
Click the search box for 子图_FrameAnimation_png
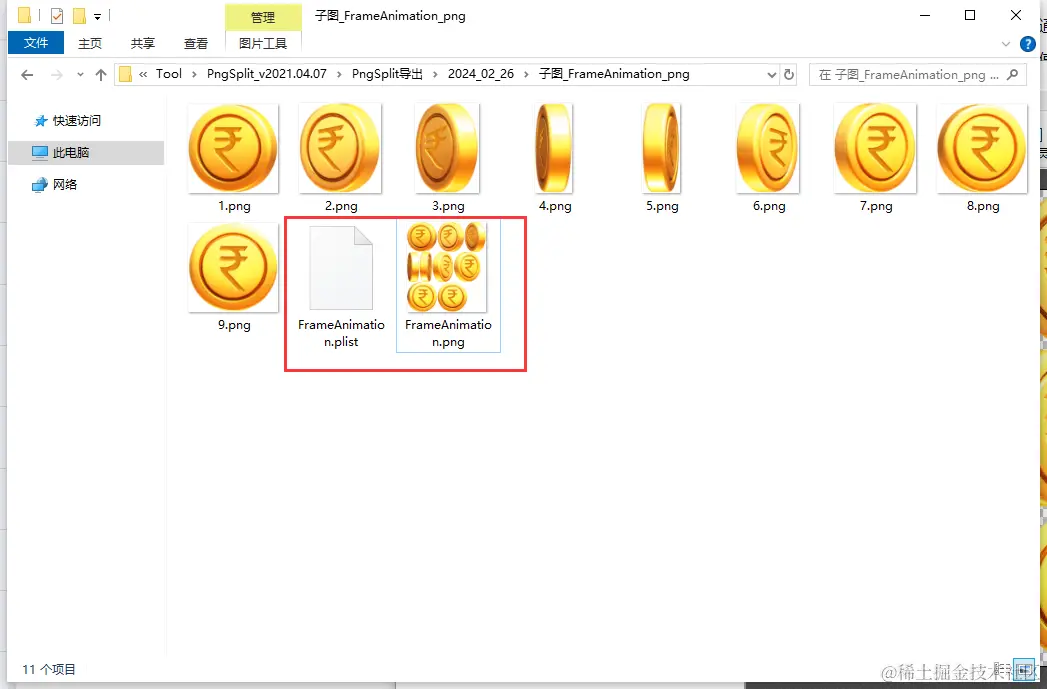point(919,75)
